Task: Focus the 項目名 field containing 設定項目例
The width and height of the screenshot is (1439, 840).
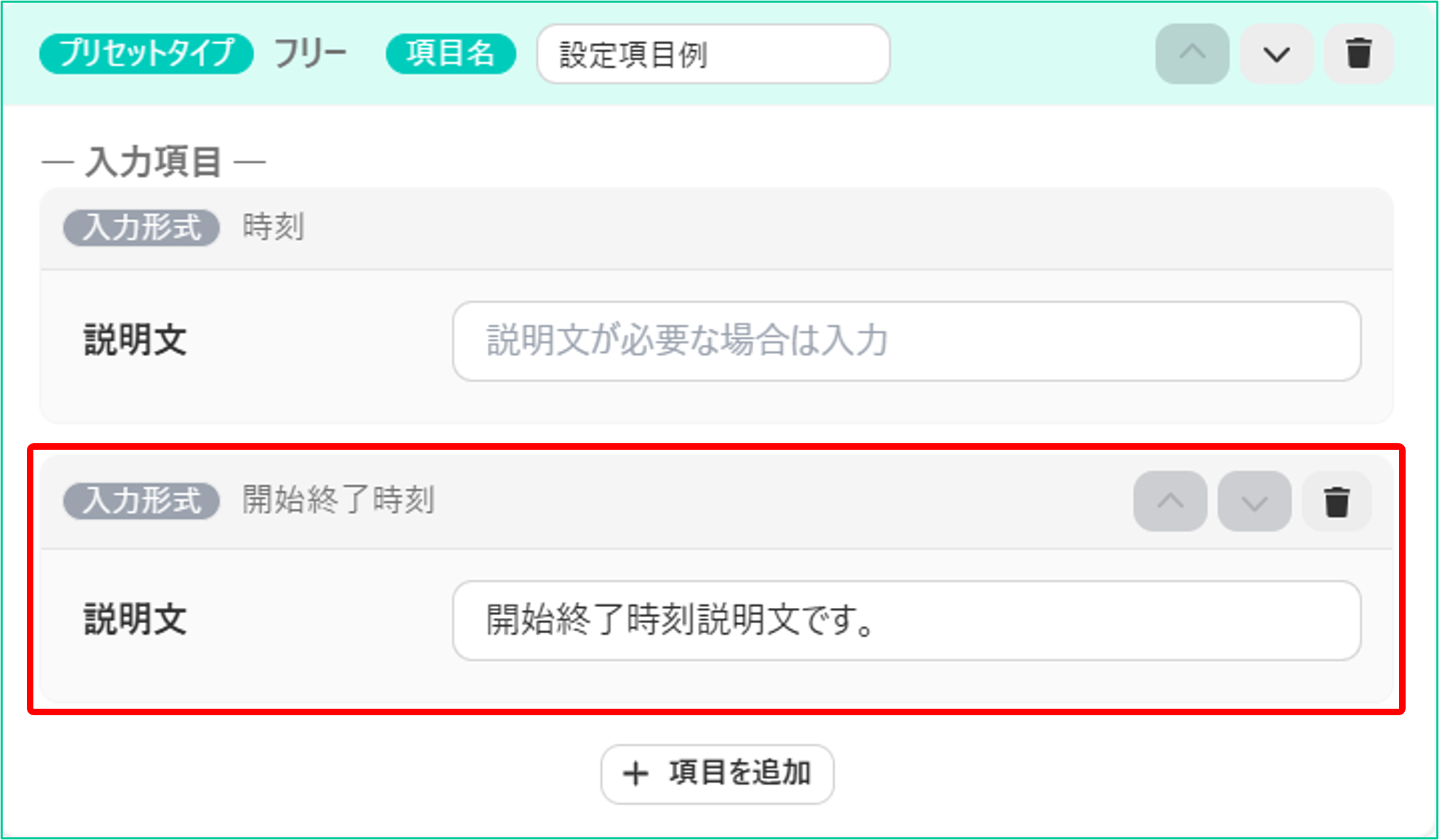Action: point(713,54)
